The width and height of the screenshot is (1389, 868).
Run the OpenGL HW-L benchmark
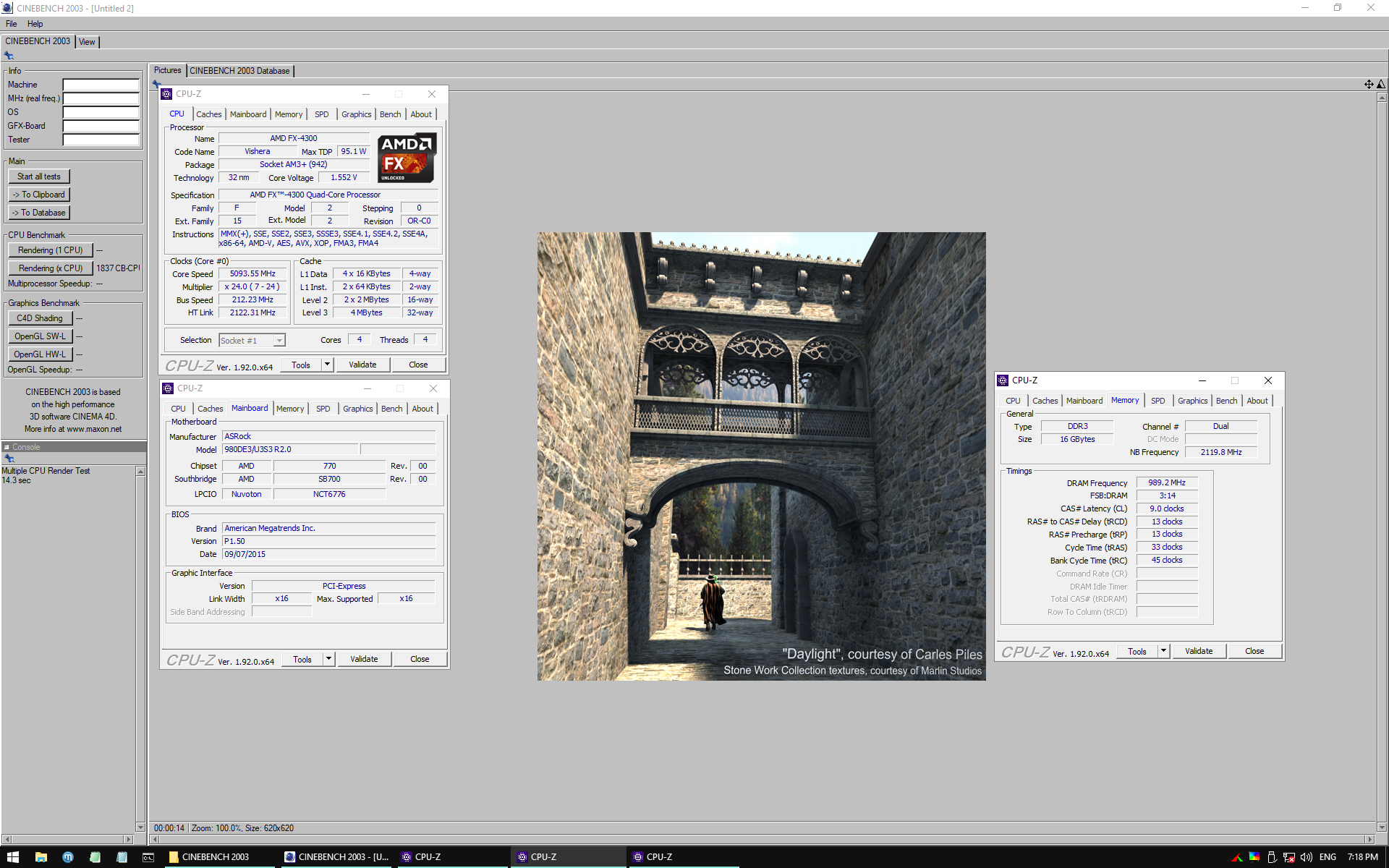point(41,354)
